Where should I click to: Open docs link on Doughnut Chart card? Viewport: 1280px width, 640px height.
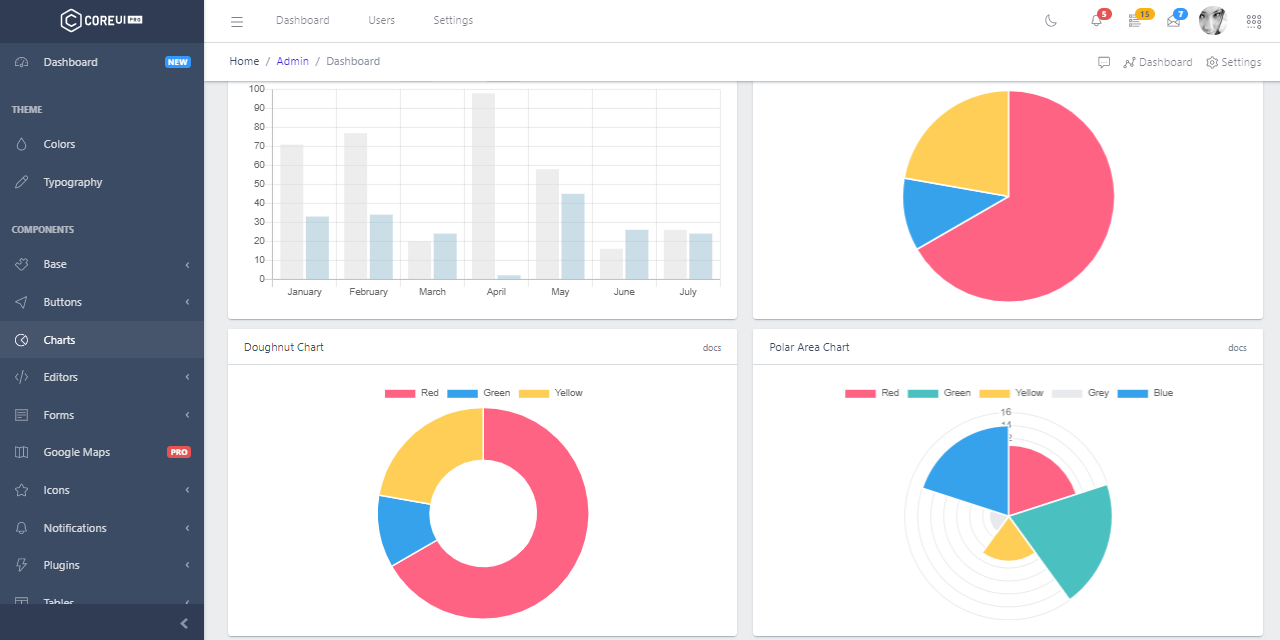[712, 348]
